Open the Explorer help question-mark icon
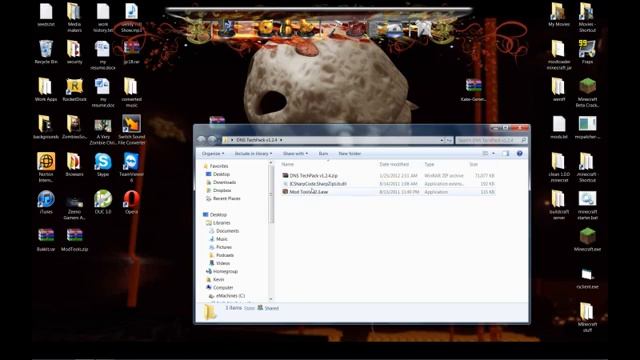The width and height of the screenshot is (640, 360). (x=519, y=153)
